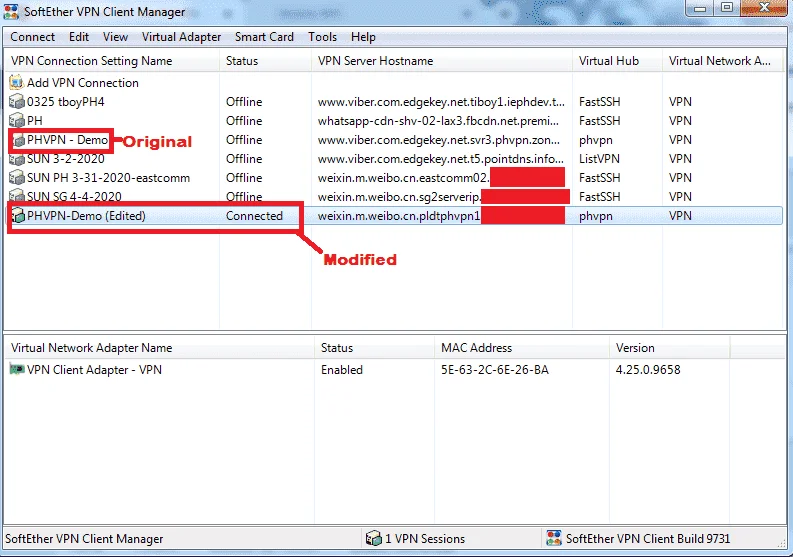Click hostname weixin.m.weibo.cn.pldtphvpn1
Image resolution: width=793 pixels, height=557 pixels.
(399, 216)
